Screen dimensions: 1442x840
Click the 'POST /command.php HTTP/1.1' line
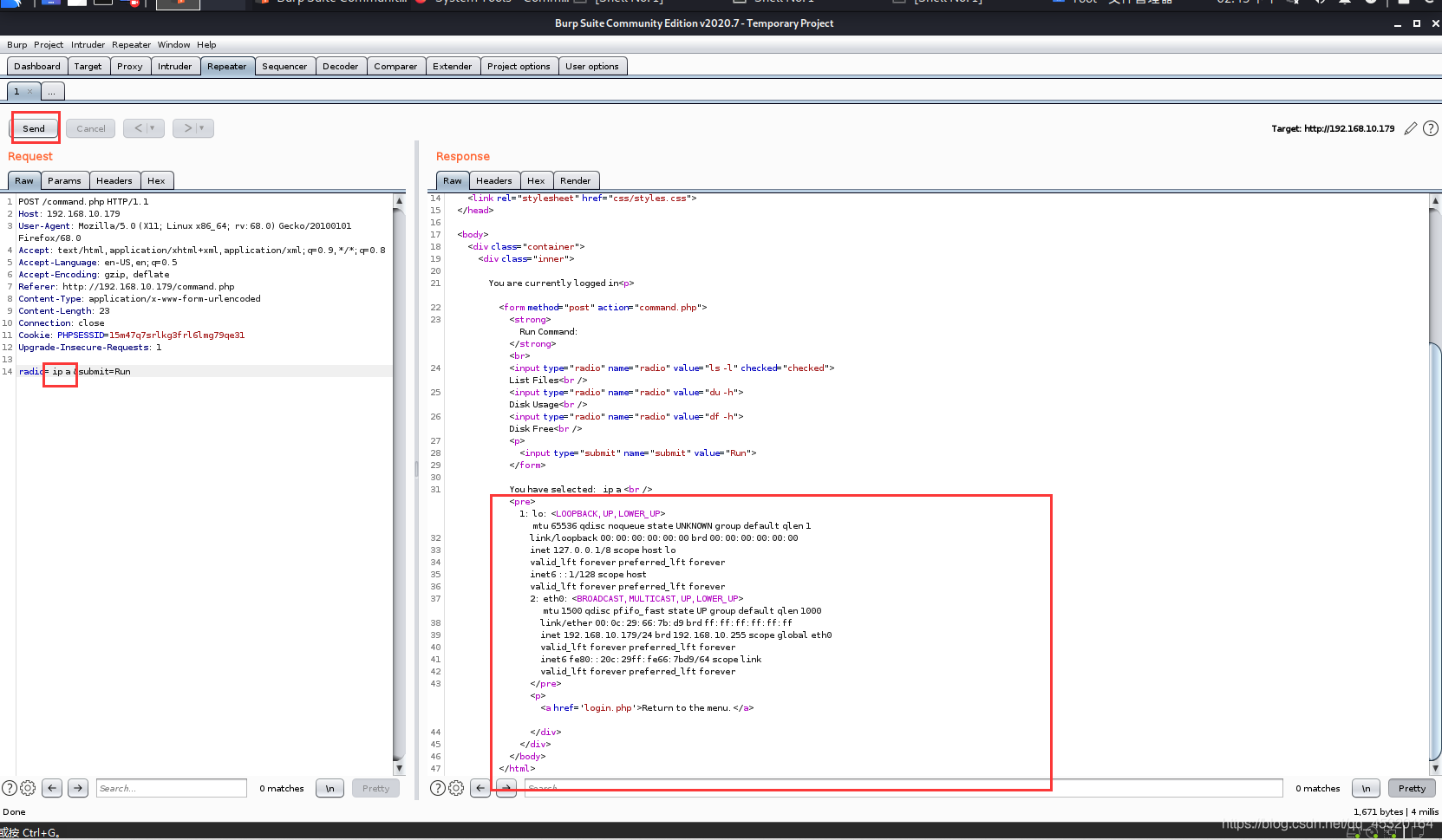(x=83, y=201)
